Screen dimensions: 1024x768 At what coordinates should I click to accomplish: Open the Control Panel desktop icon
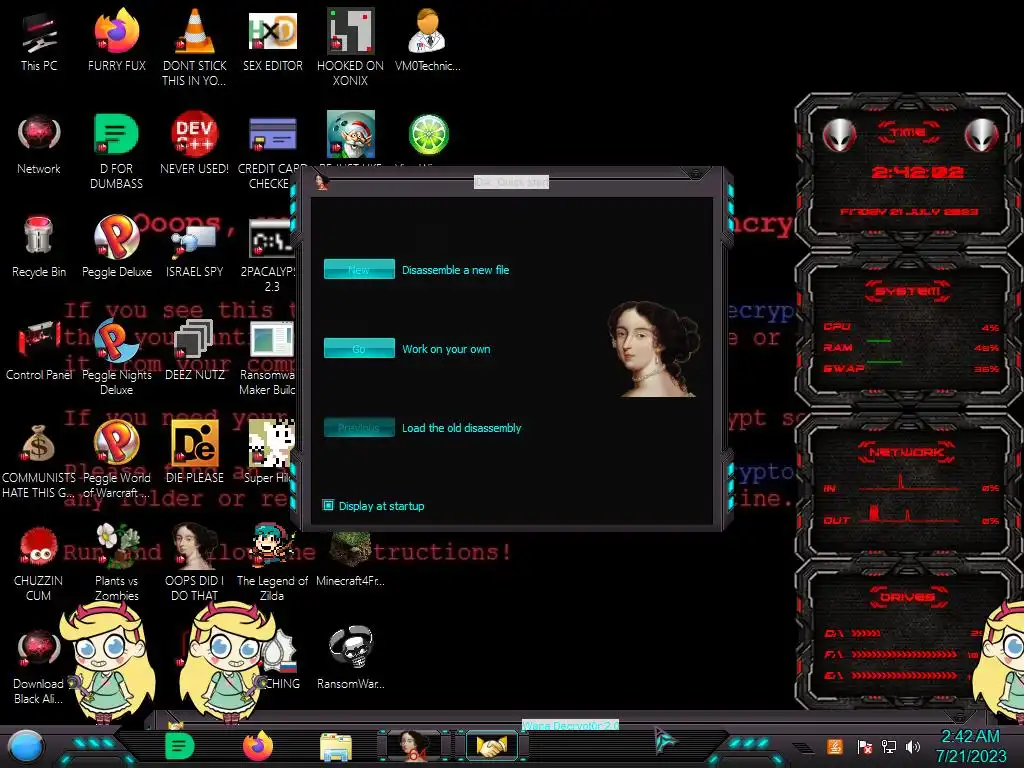tap(39, 350)
